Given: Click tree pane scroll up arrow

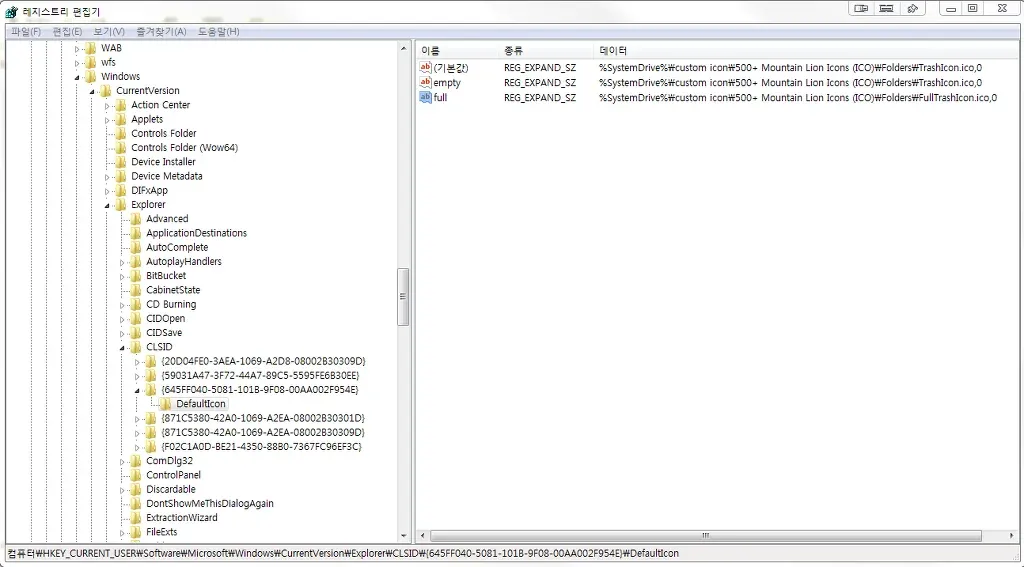Looking at the screenshot, I should pyautogui.click(x=404, y=48).
